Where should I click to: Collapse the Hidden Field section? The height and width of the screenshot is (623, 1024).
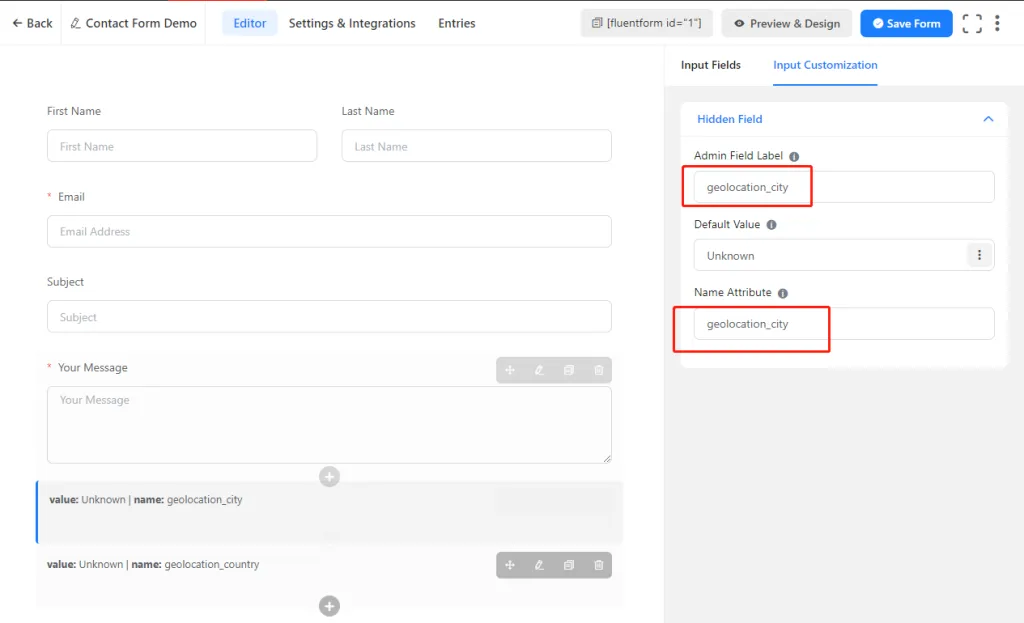(988, 119)
